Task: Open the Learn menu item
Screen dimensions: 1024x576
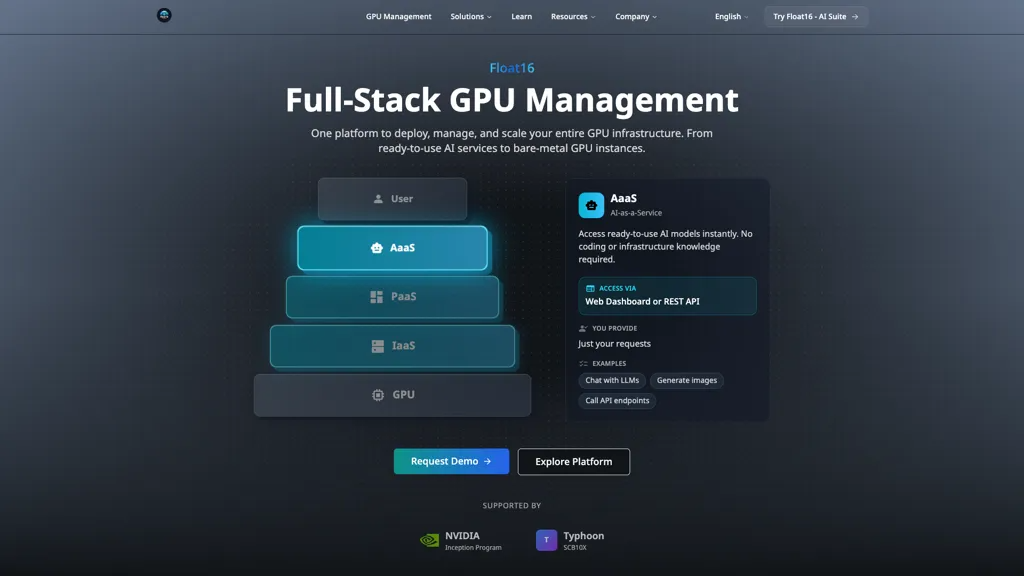Action: (x=521, y=16)
